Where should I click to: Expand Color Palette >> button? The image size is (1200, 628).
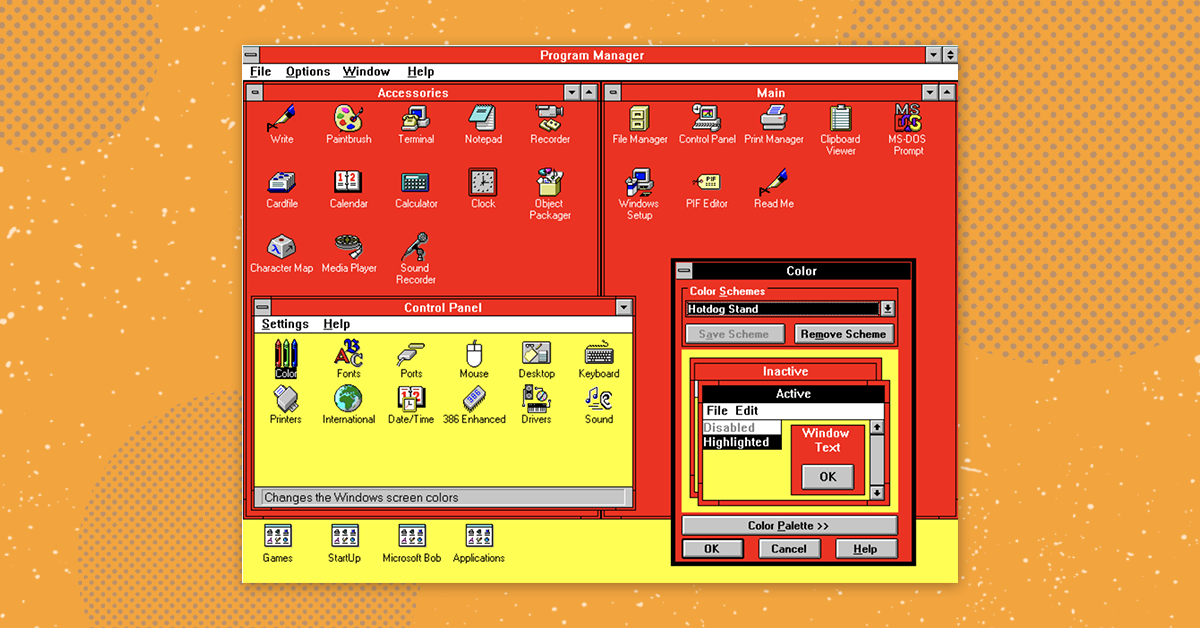789,526
